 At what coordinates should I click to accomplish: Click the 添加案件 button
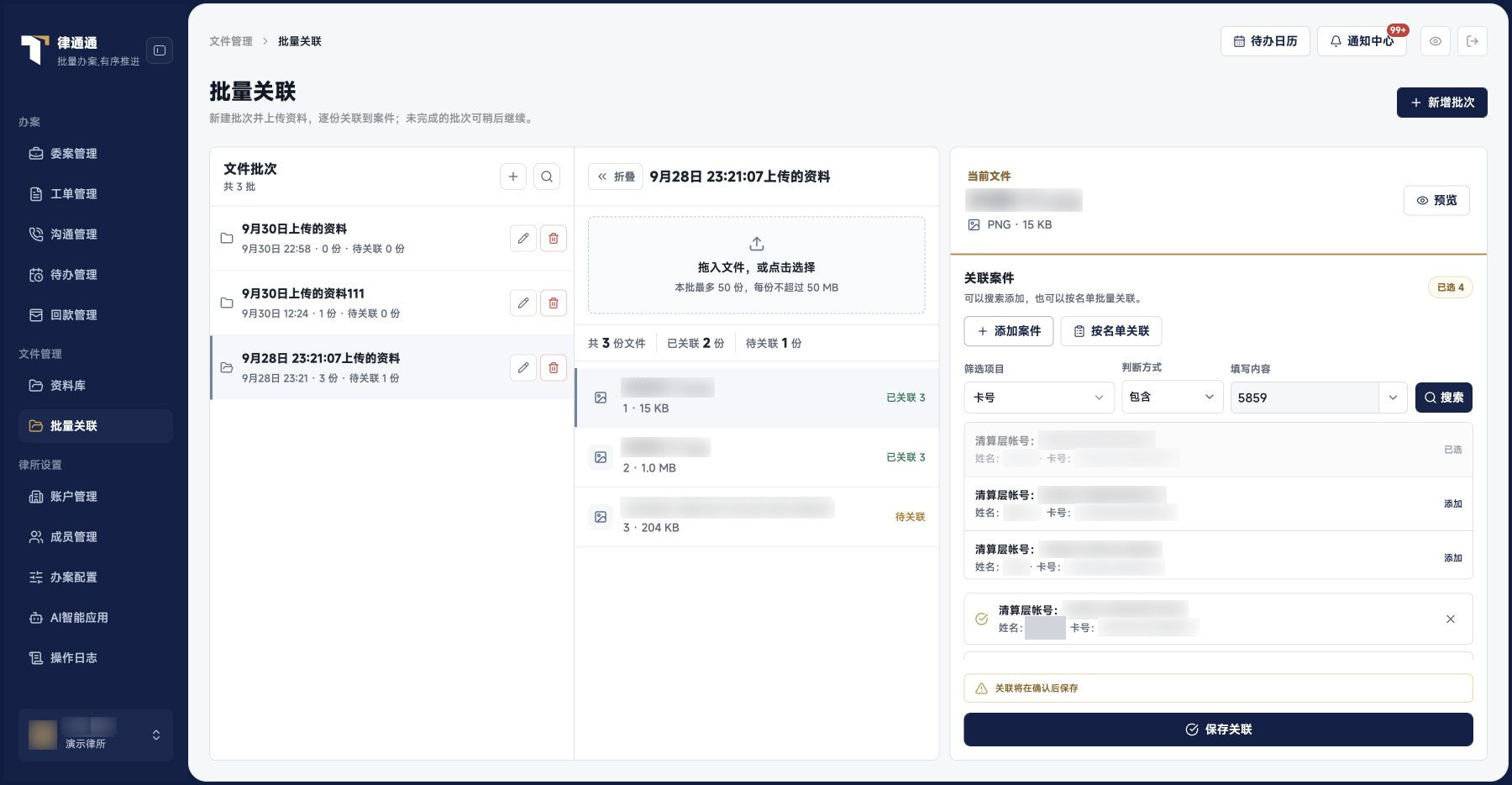(1009, 331)
